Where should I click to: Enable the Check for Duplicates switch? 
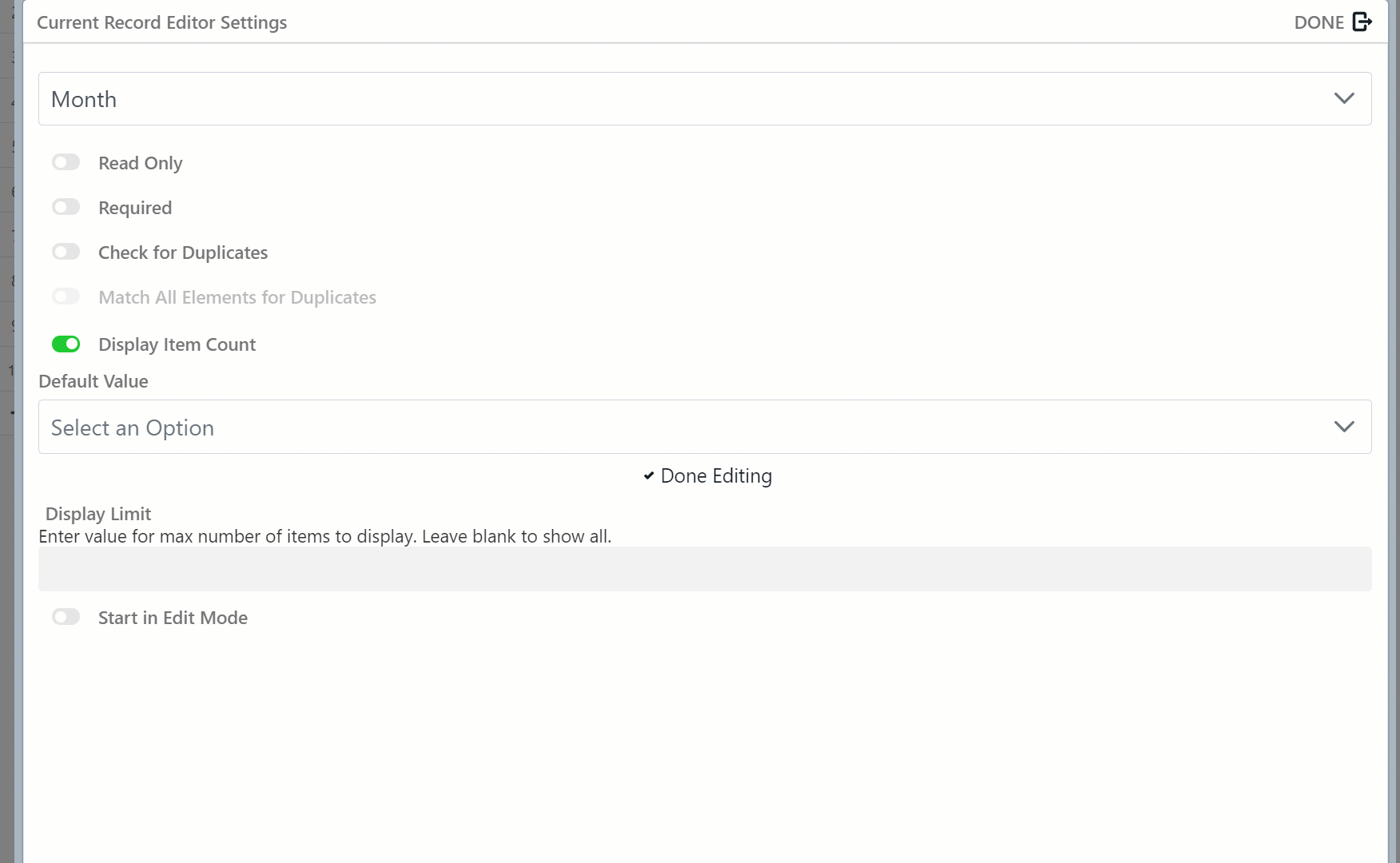click(x=66, y=252)
